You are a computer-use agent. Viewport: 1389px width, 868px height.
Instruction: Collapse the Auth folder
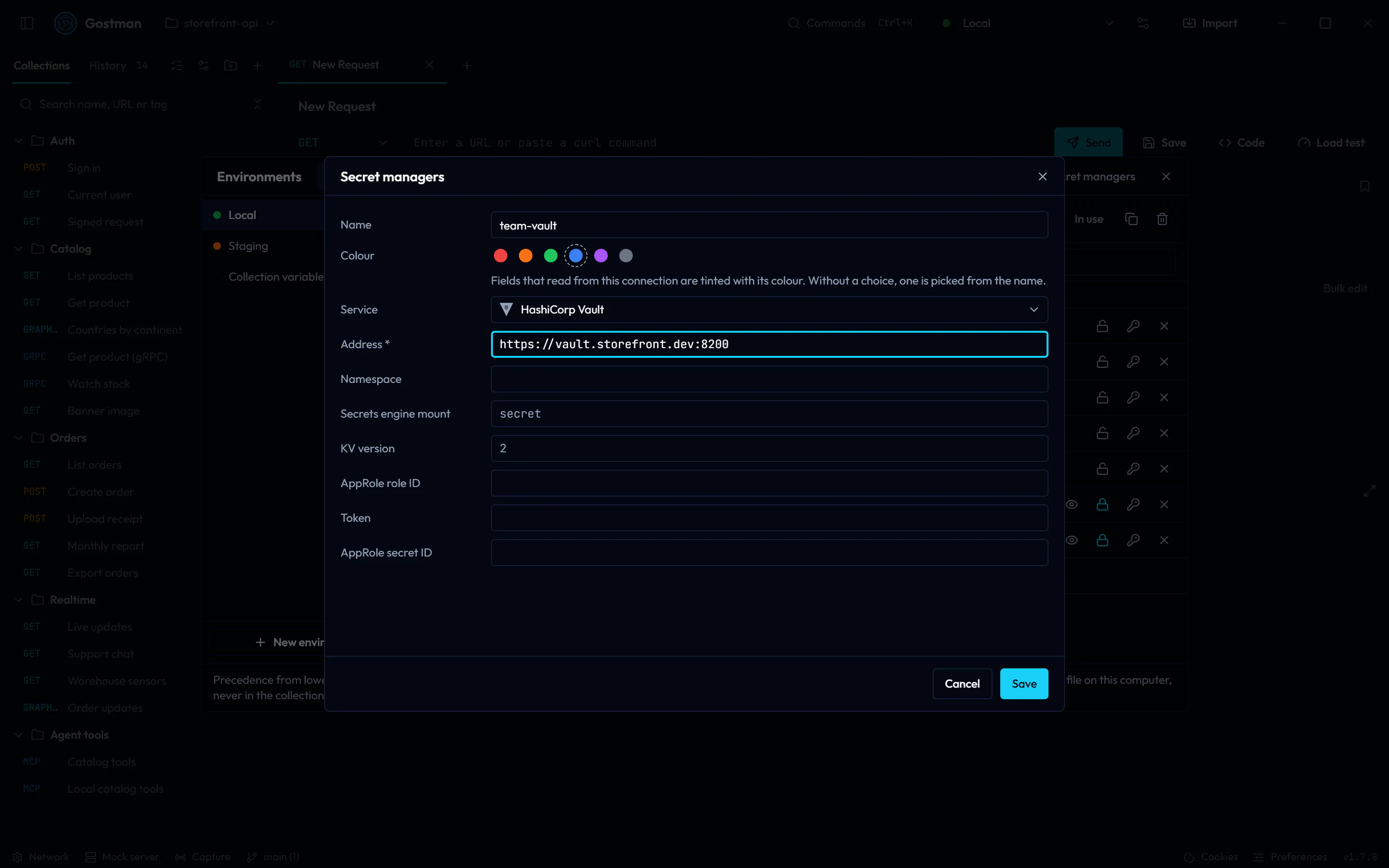(18, 141)
